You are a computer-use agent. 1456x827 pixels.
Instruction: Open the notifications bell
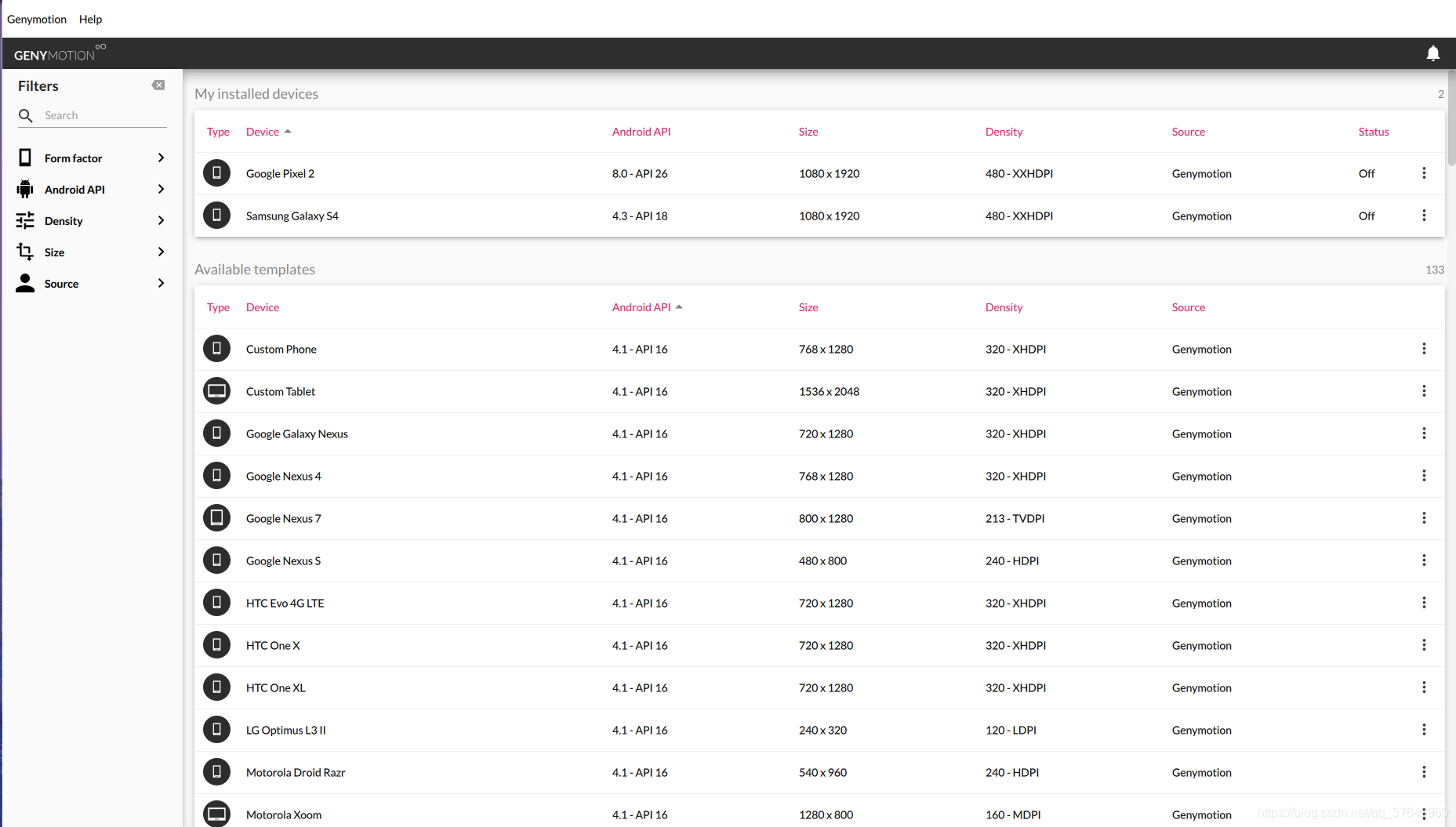(x=1432, y=53)
